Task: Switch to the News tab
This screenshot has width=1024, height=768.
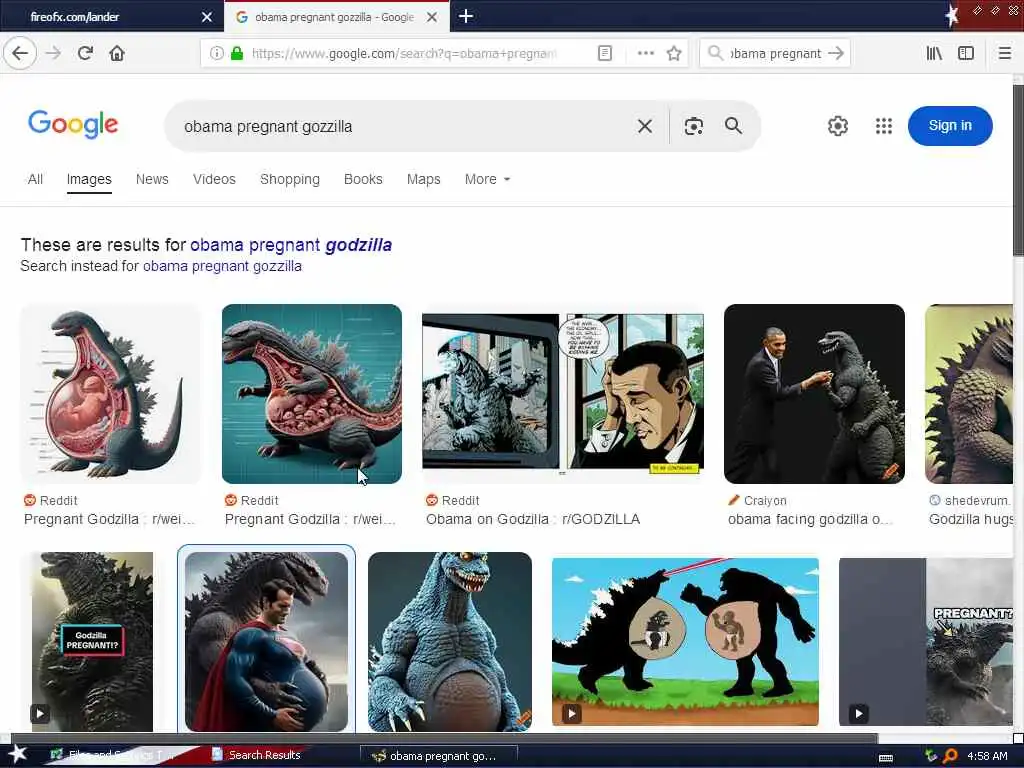Action: 152,179
